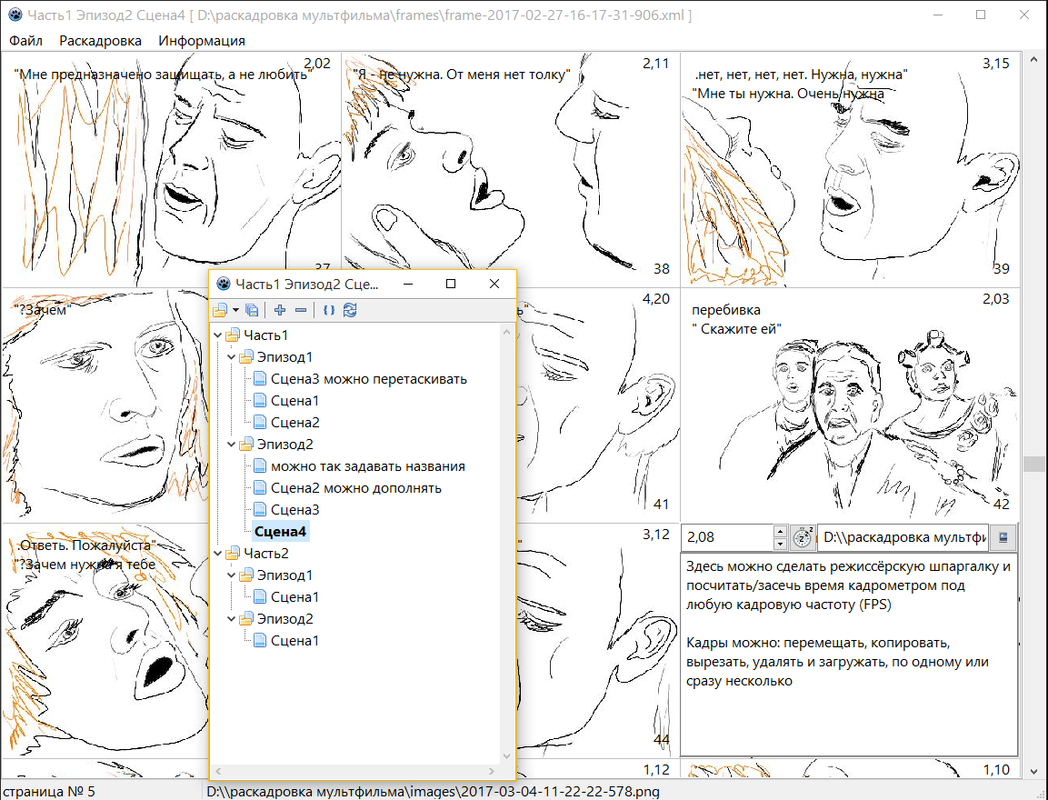
Task: Open the Раскадровка menu
Action: [x=100, y=41]
